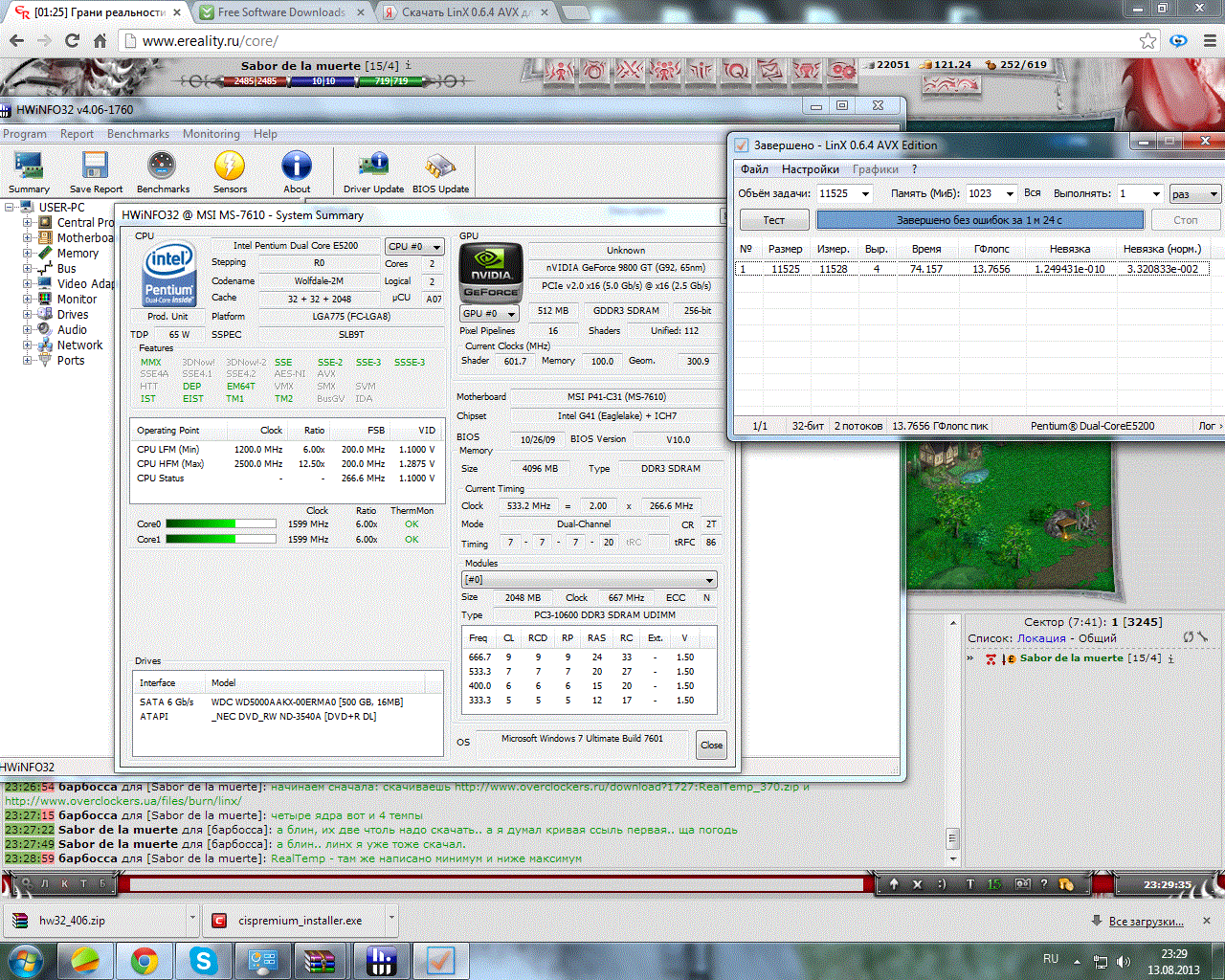The image size is (1225, 980).
Task: Expand the USER-PC tree root
Action: 10,207
